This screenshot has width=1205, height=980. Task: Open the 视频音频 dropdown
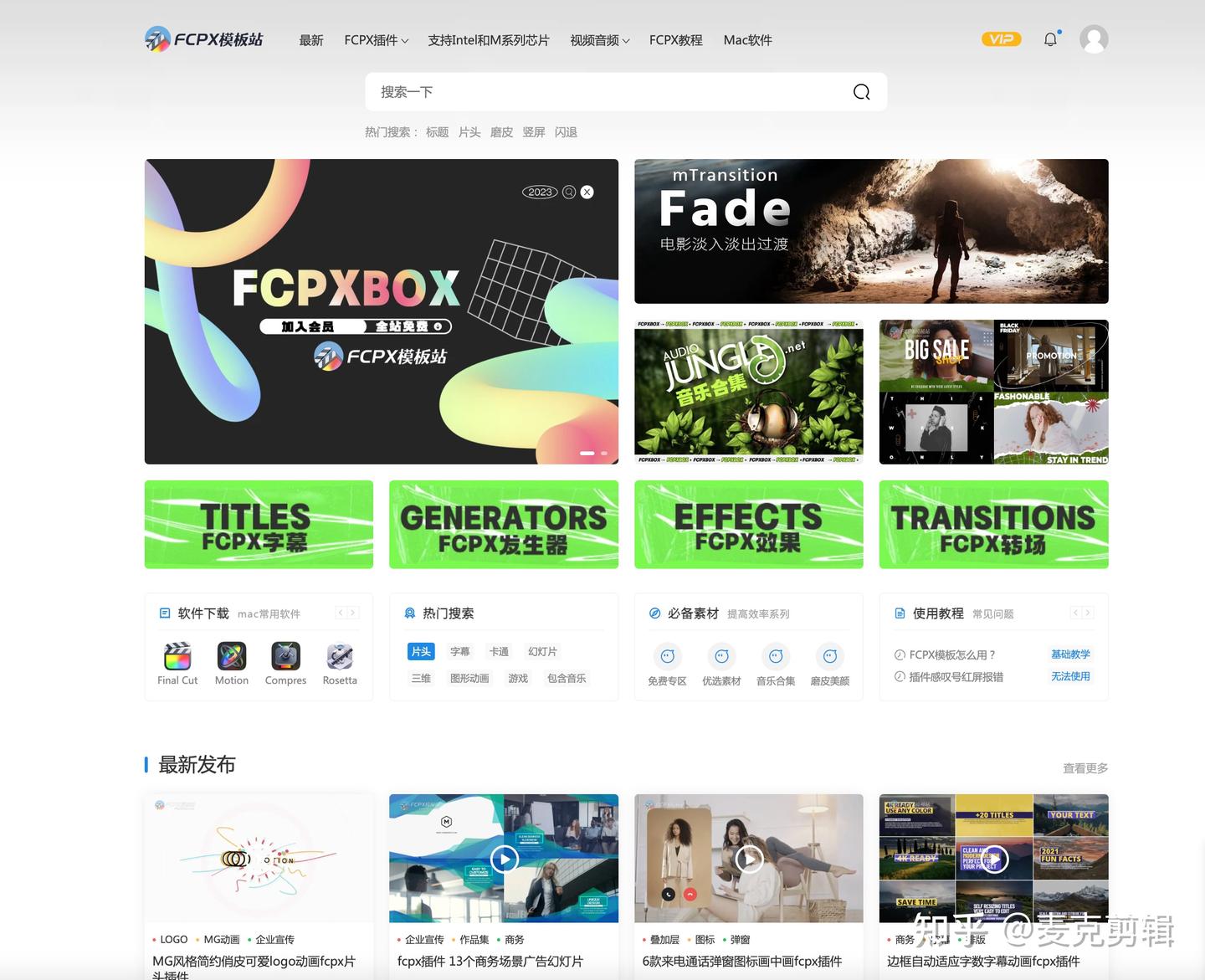[599, 39]
